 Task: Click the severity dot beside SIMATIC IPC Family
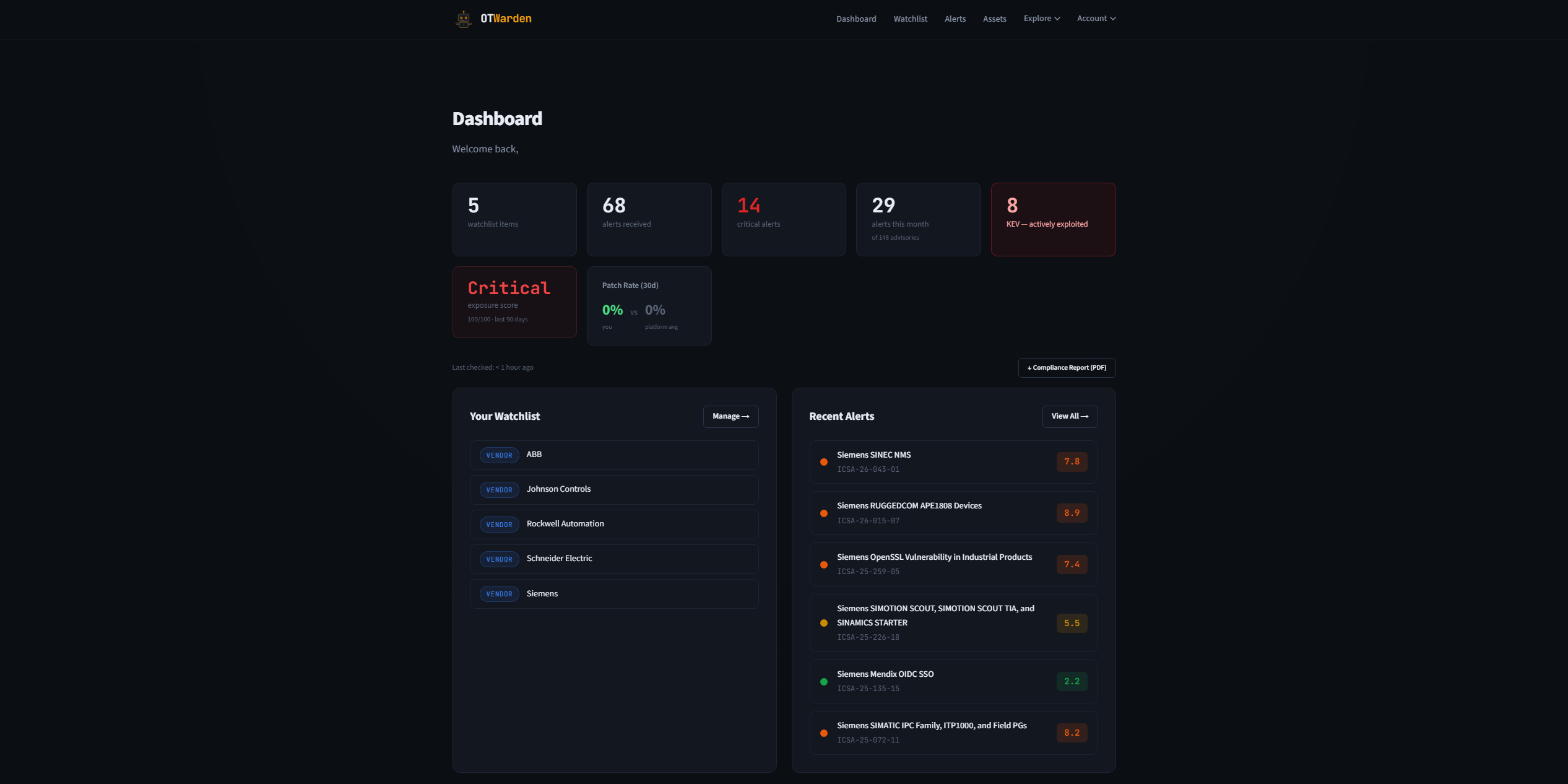click(x=823, y=733)
